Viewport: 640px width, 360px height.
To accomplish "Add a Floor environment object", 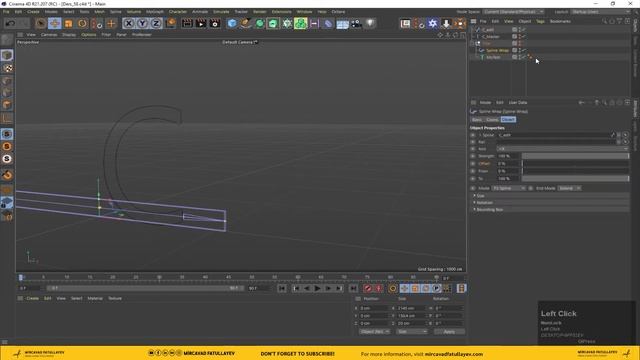I will [342, 24].
